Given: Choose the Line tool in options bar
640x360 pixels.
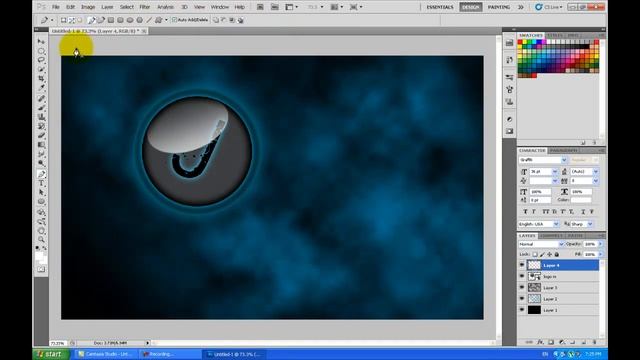Looking at the screenshot, I should tap(149, 20).
